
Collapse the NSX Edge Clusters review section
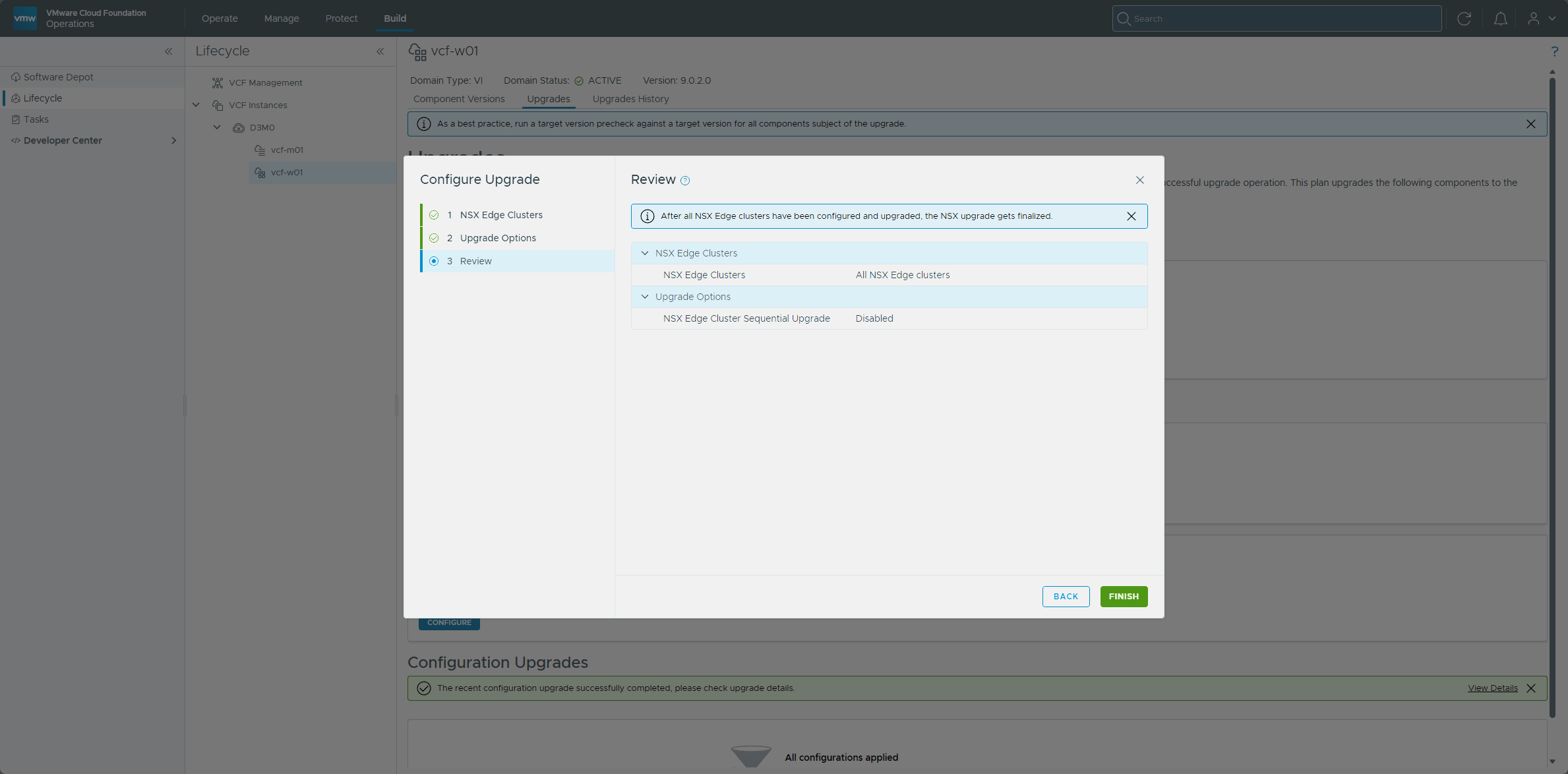(645, 253)
